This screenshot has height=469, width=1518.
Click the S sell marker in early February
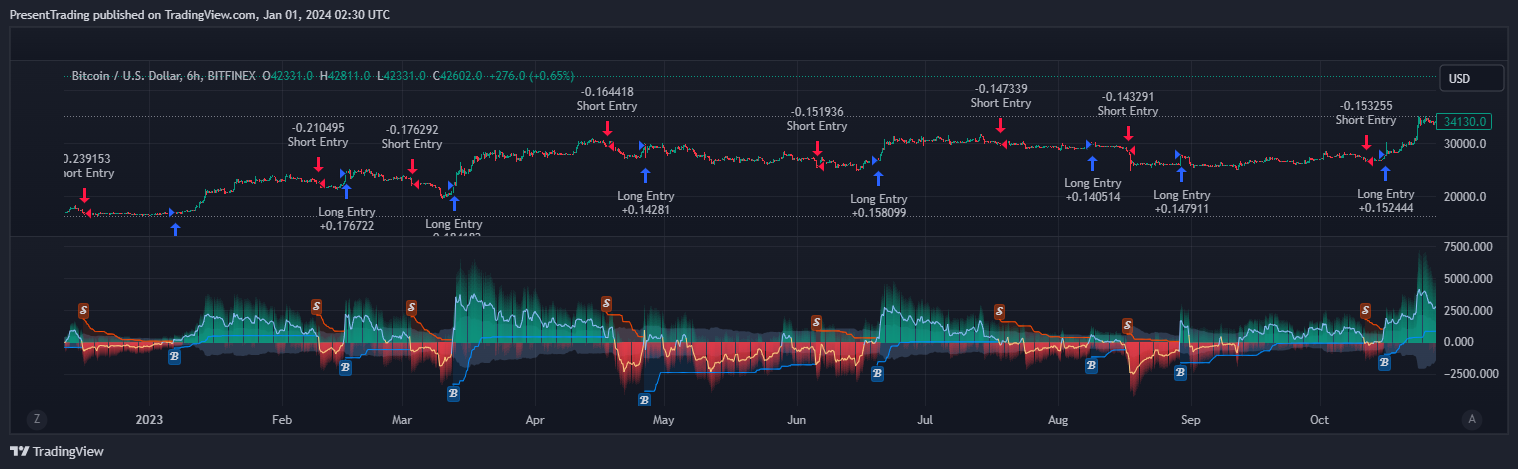pos(317,306)
